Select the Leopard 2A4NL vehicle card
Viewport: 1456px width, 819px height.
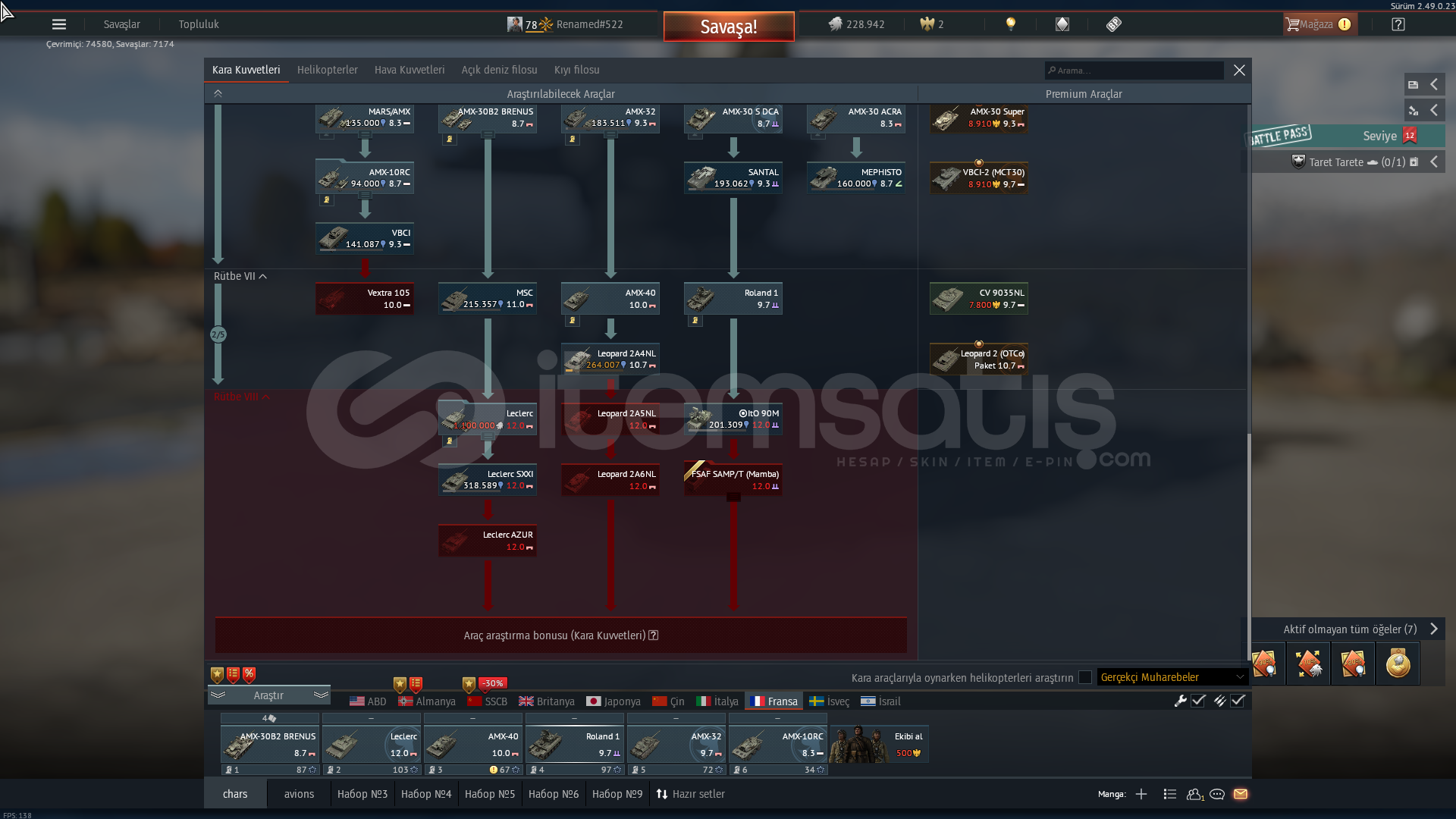pyautogui.click(x=610, y=359)
